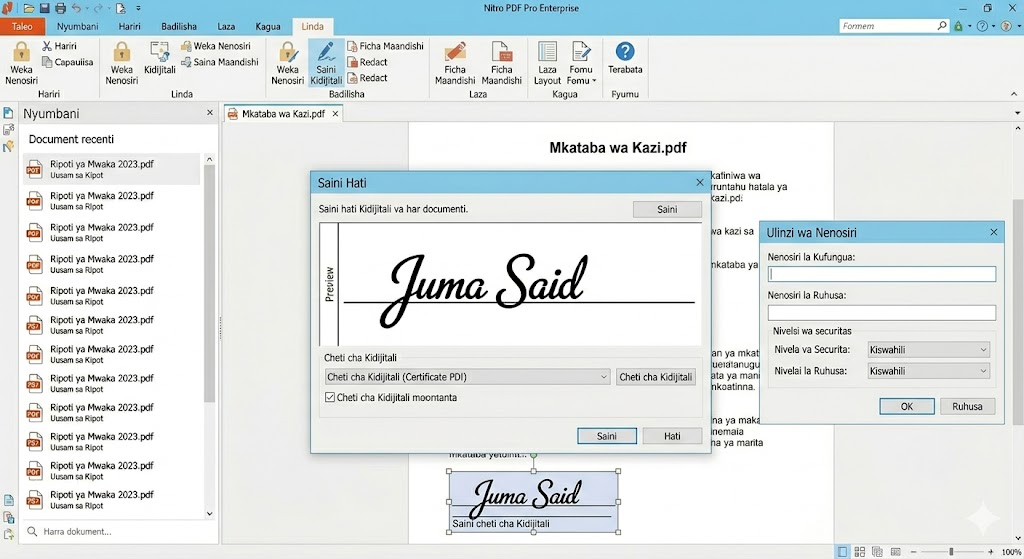
Task: Open Terabata help in the ribbon
Action: coord(625,57)
